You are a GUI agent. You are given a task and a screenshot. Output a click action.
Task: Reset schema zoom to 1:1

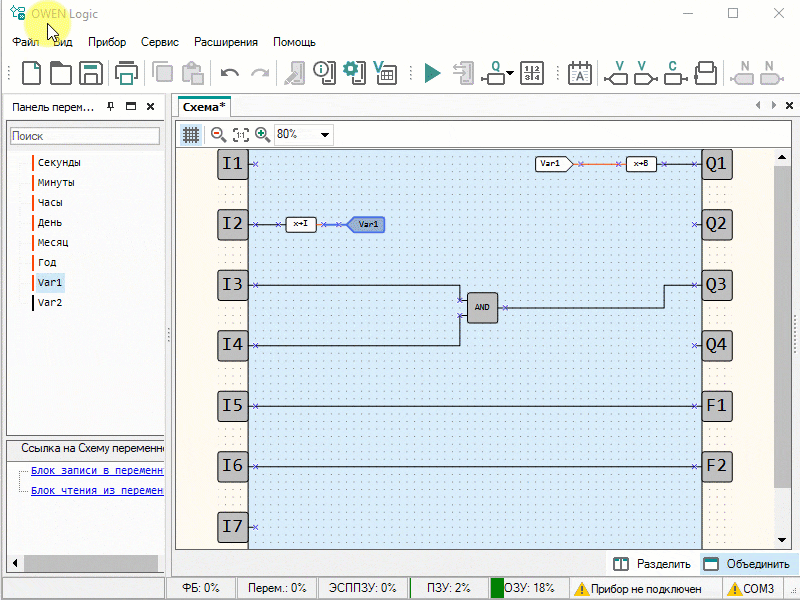[241, 135]
